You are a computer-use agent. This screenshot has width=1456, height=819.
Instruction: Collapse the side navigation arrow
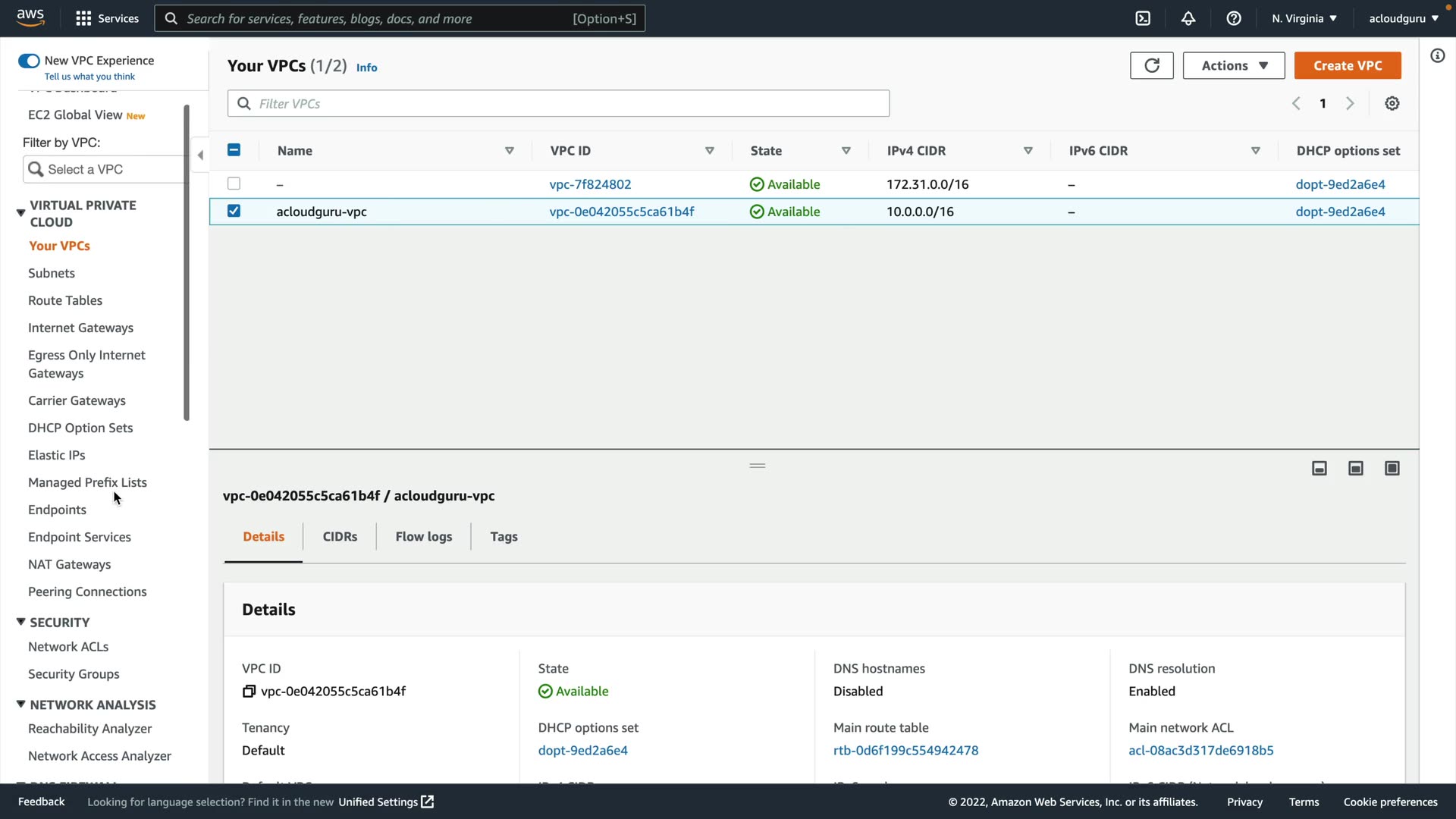(200, 155)
